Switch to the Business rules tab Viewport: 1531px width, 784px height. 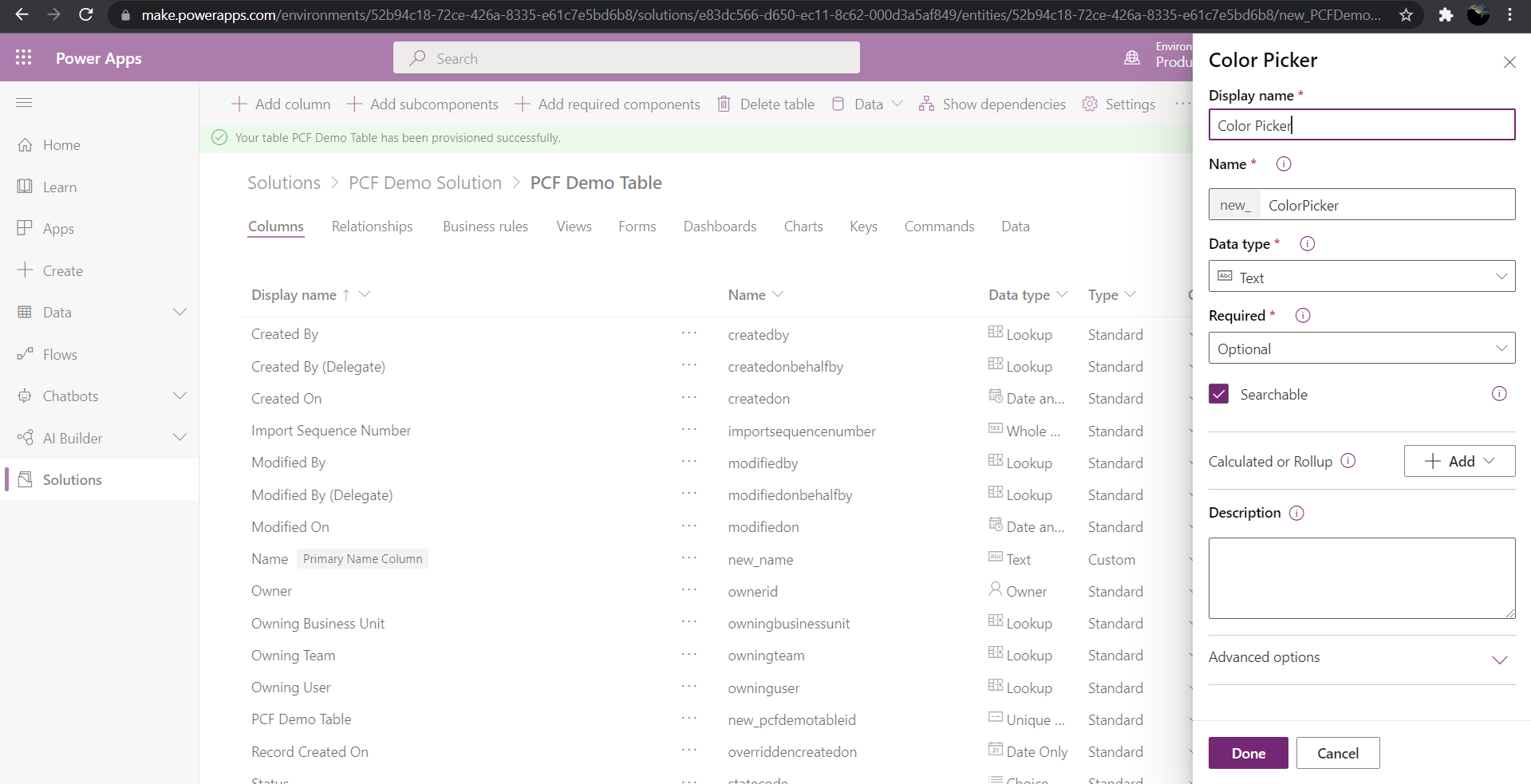[x=485, y=227]
